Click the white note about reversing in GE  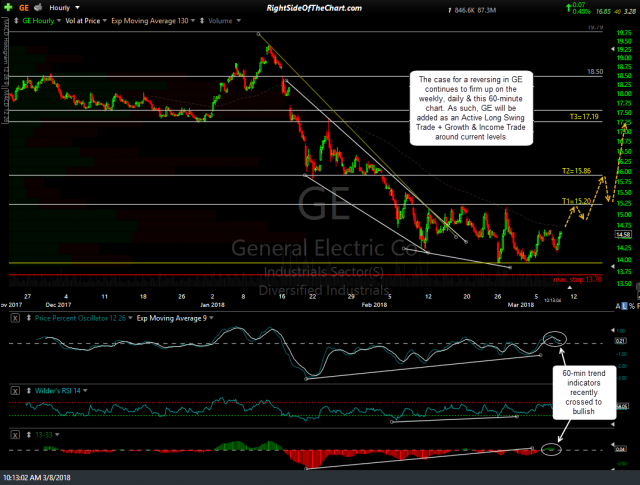coord(471,108)
